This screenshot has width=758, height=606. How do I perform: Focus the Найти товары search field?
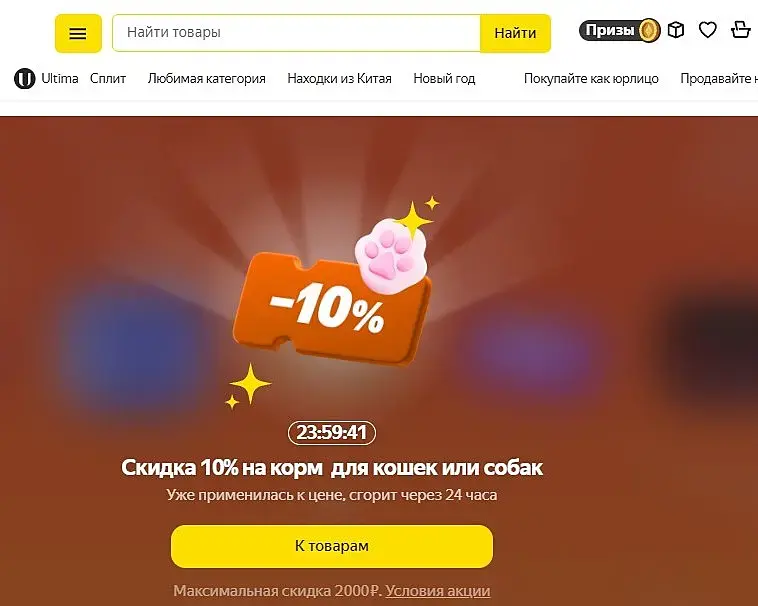click(x=296, y=33)
